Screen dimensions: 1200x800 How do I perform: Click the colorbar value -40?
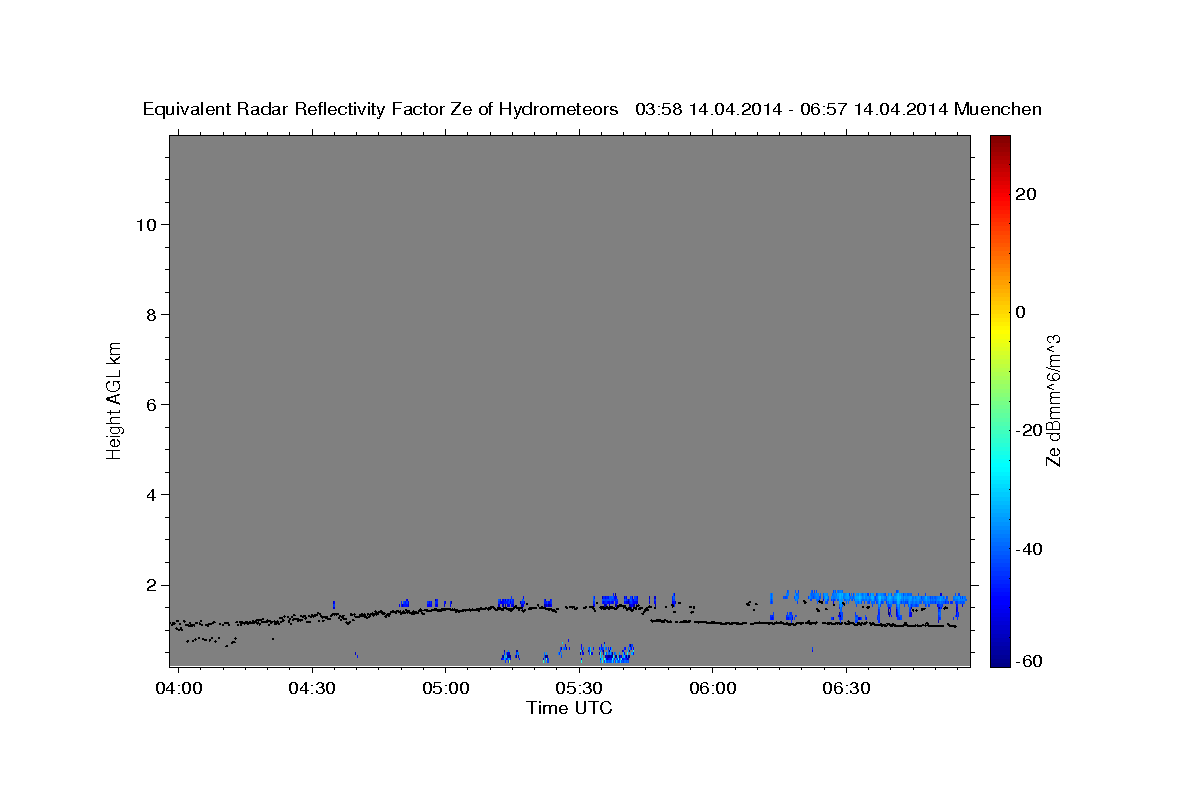pyautogui.click(x=1030, y=549)
